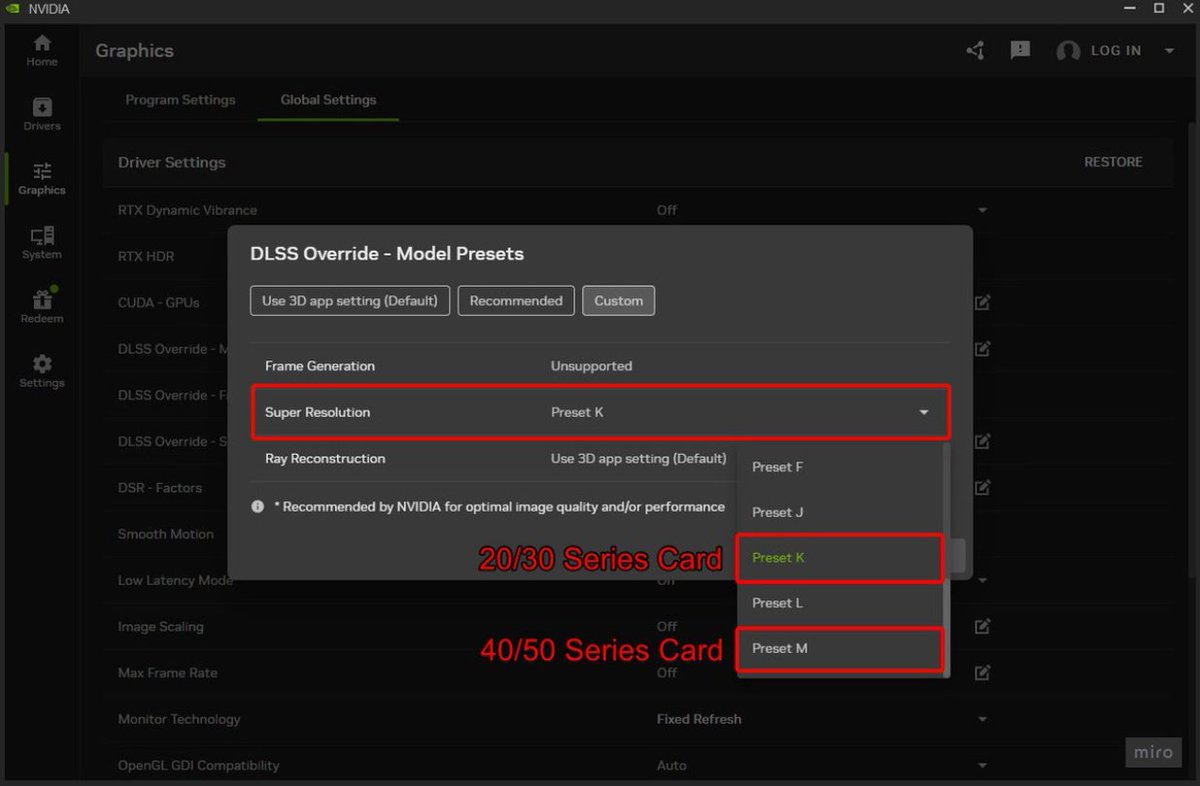Click the NVIDIA logo in title bar
The image size is (1200, 786).
[13, 9]
